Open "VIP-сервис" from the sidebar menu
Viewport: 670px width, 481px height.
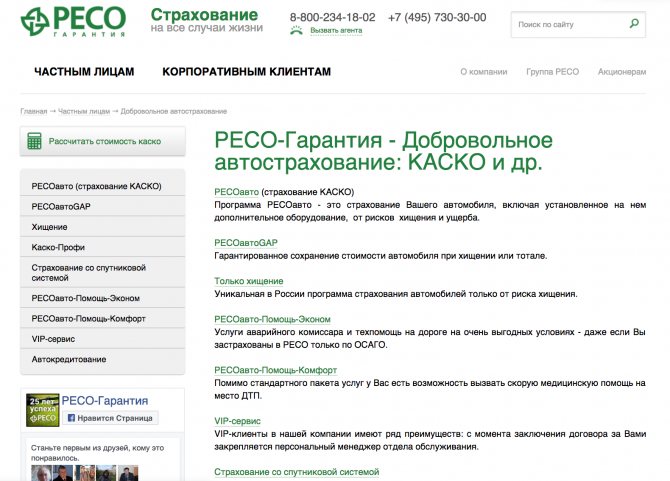pyautogui.click(x=54, y=339)
